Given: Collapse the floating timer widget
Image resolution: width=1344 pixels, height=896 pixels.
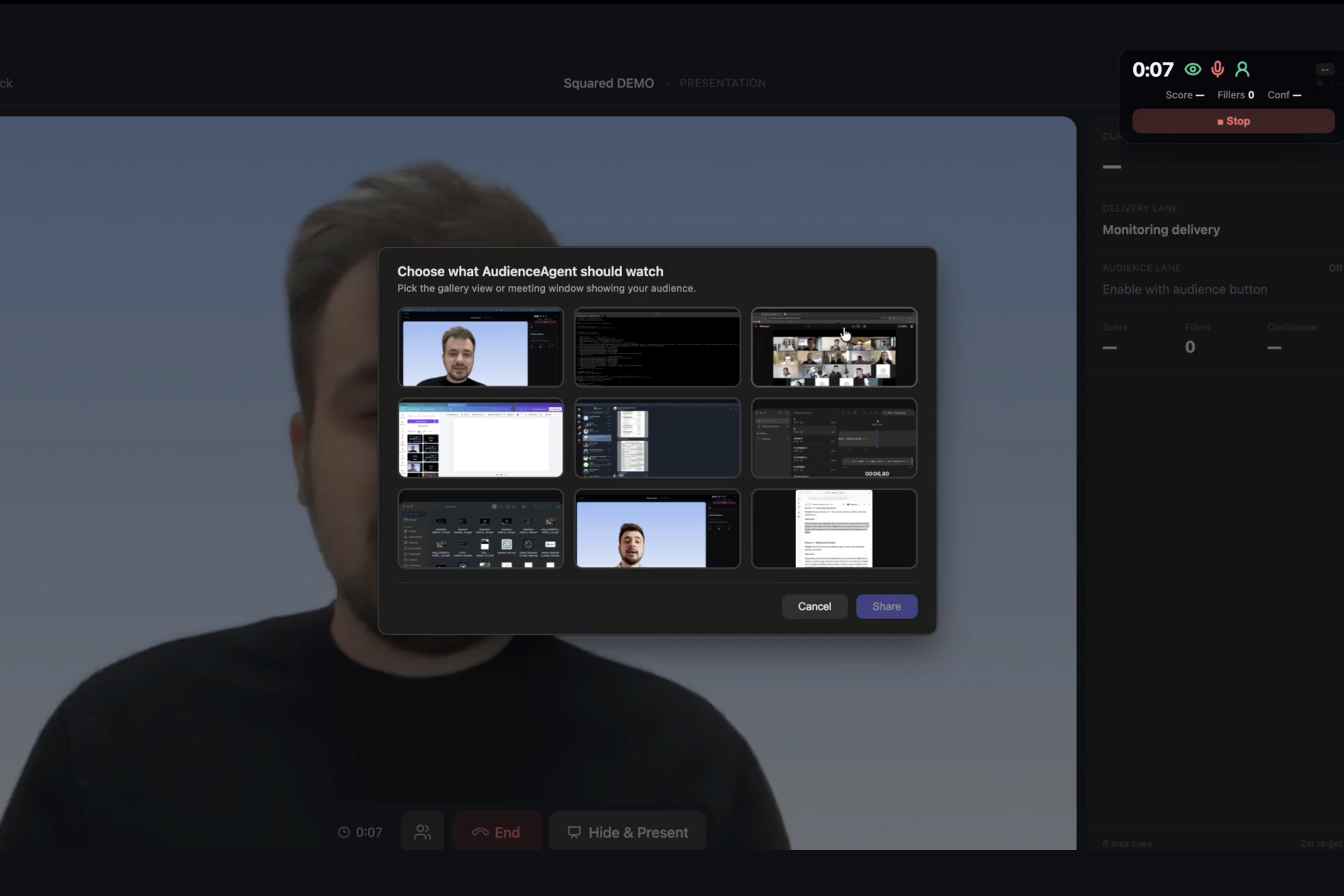Looking at the screenshot, I should pyautogui.click(x=1325, y=69).
